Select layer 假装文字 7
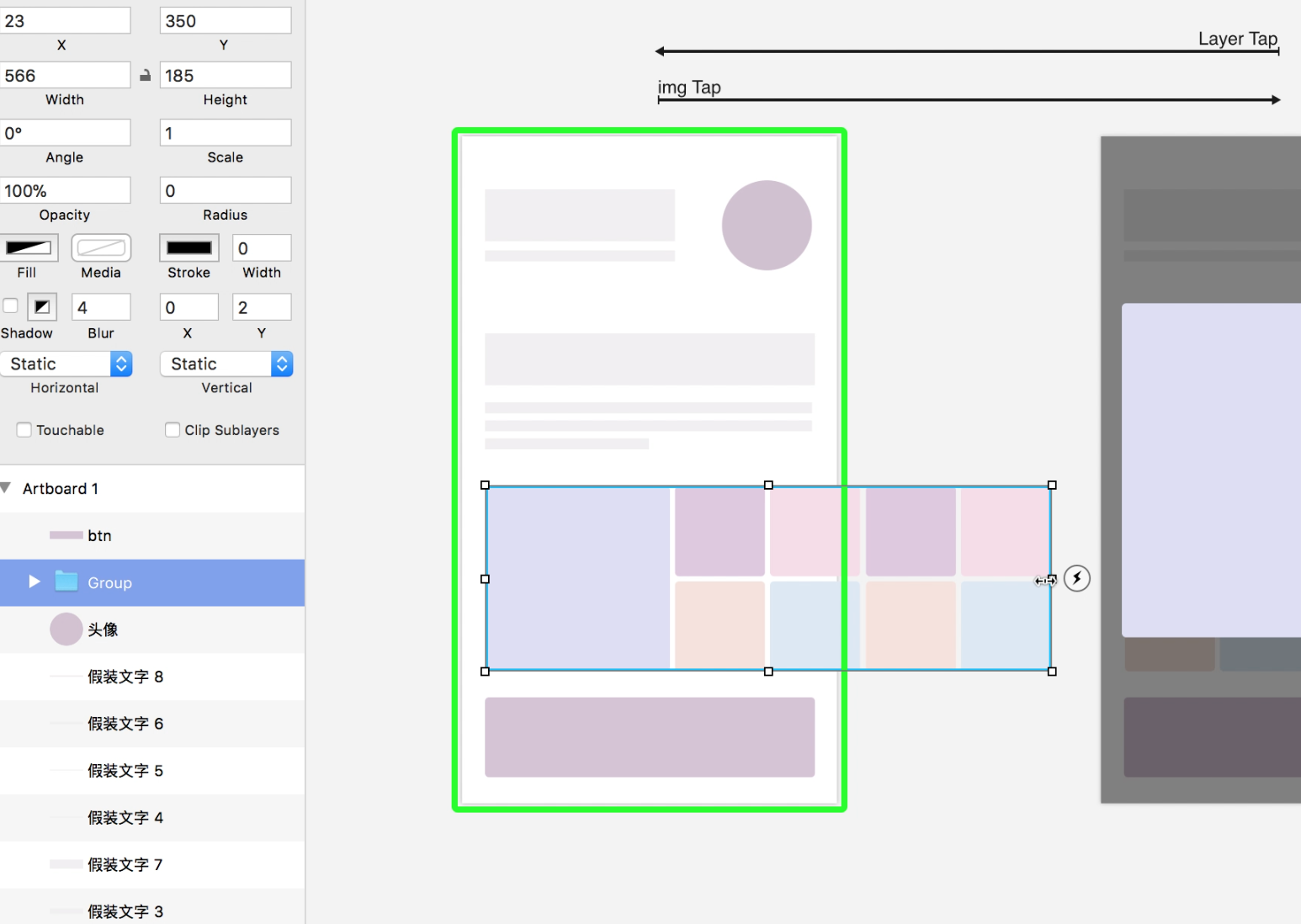 [x=152, y=866]
